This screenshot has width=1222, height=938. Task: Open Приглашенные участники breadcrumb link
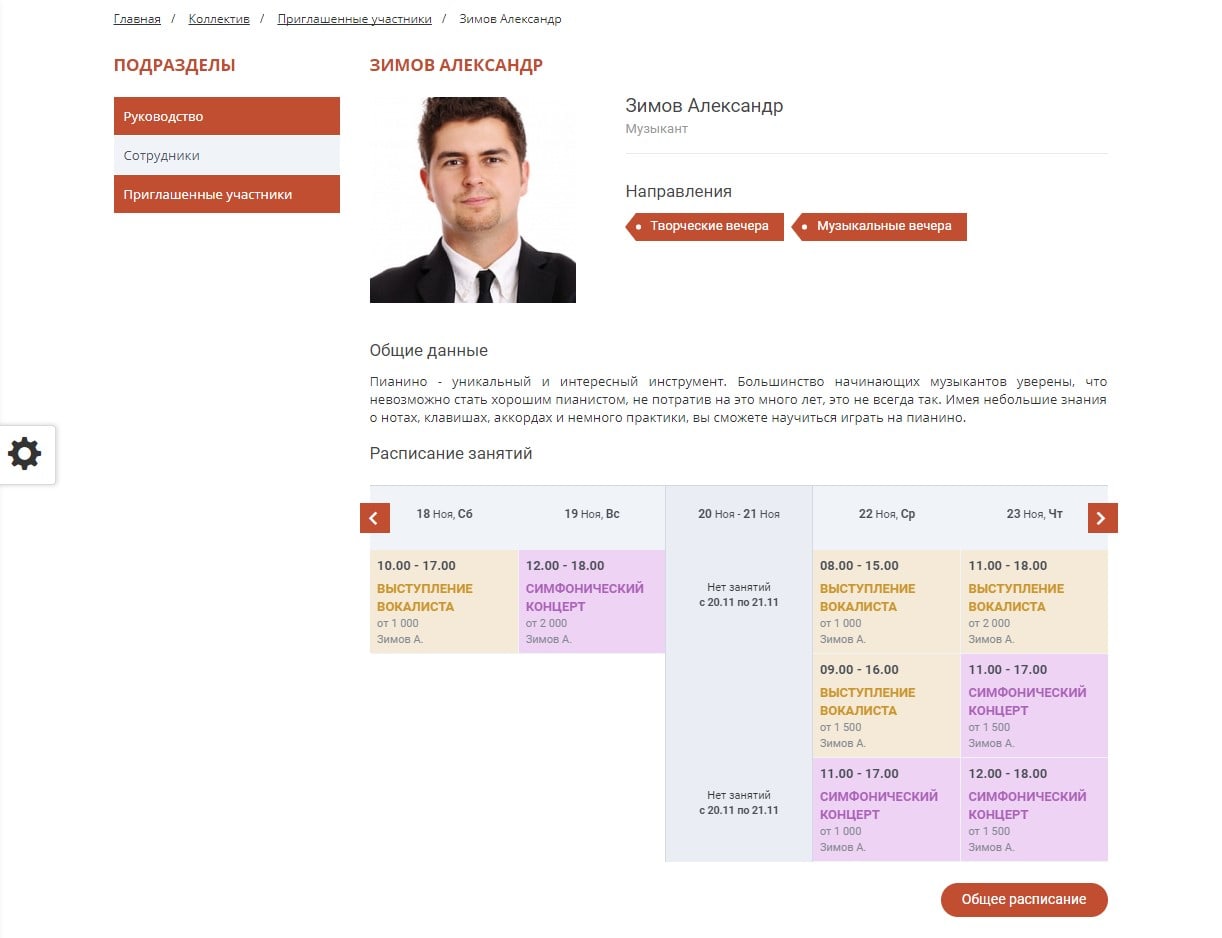[354, 19]
